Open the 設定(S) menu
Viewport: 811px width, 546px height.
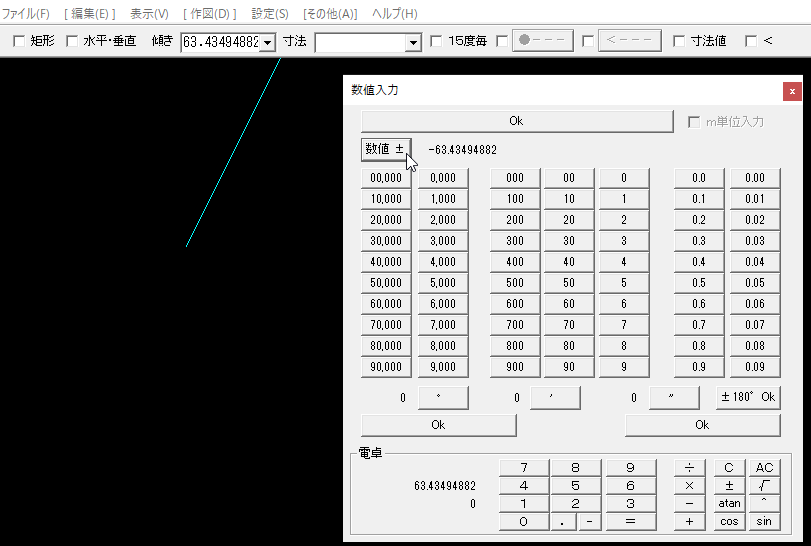pyautogui.click(x=270, y=13)
